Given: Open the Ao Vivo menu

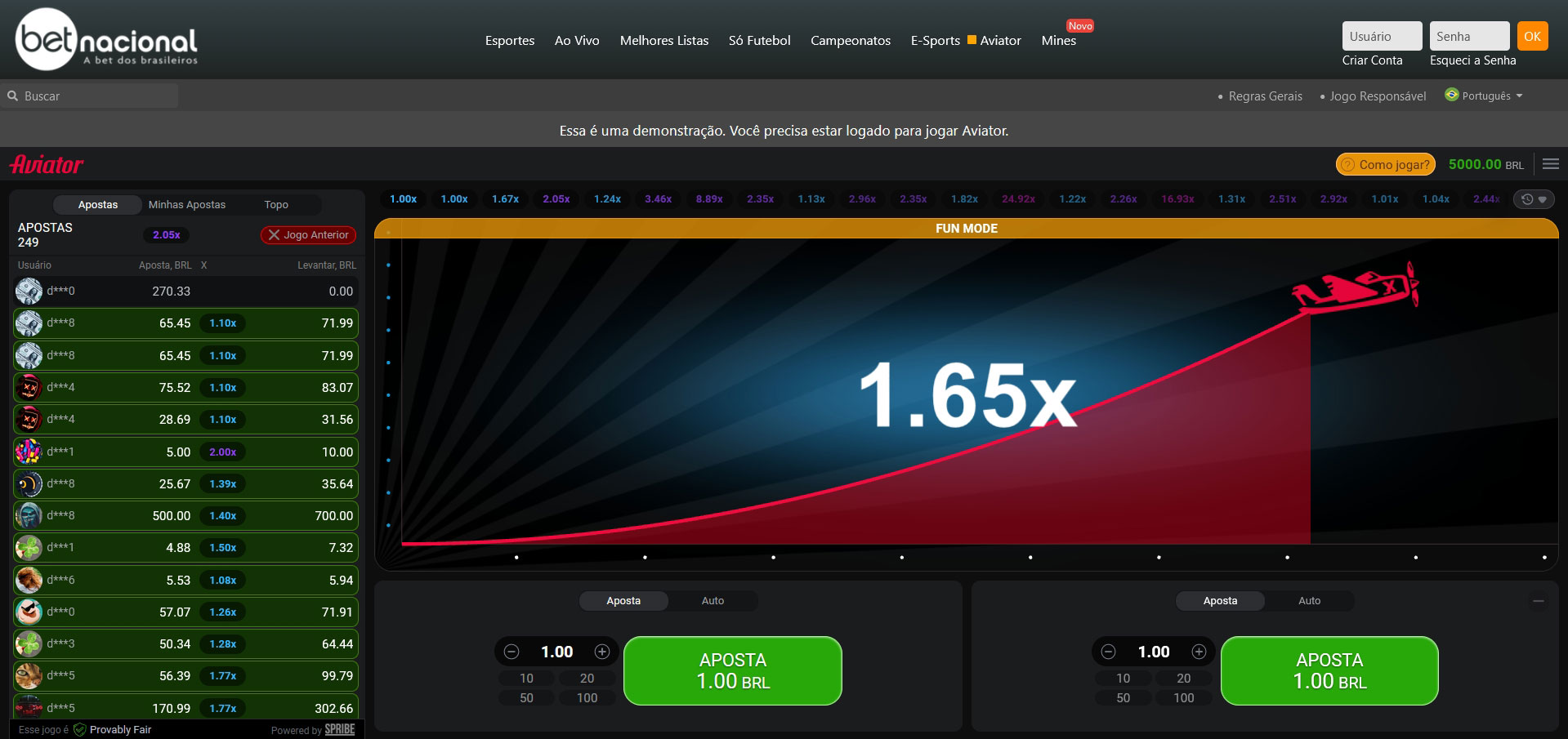Looking at the screenshot, I should point(577,40).
